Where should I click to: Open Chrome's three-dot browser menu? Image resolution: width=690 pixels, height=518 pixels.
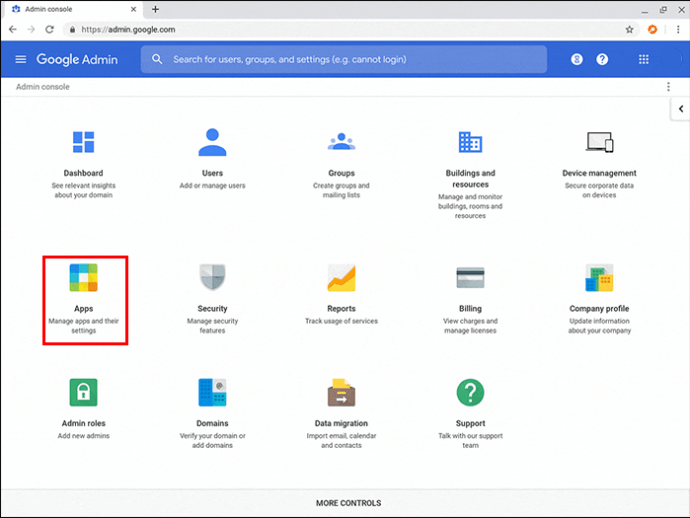[678, 29]
